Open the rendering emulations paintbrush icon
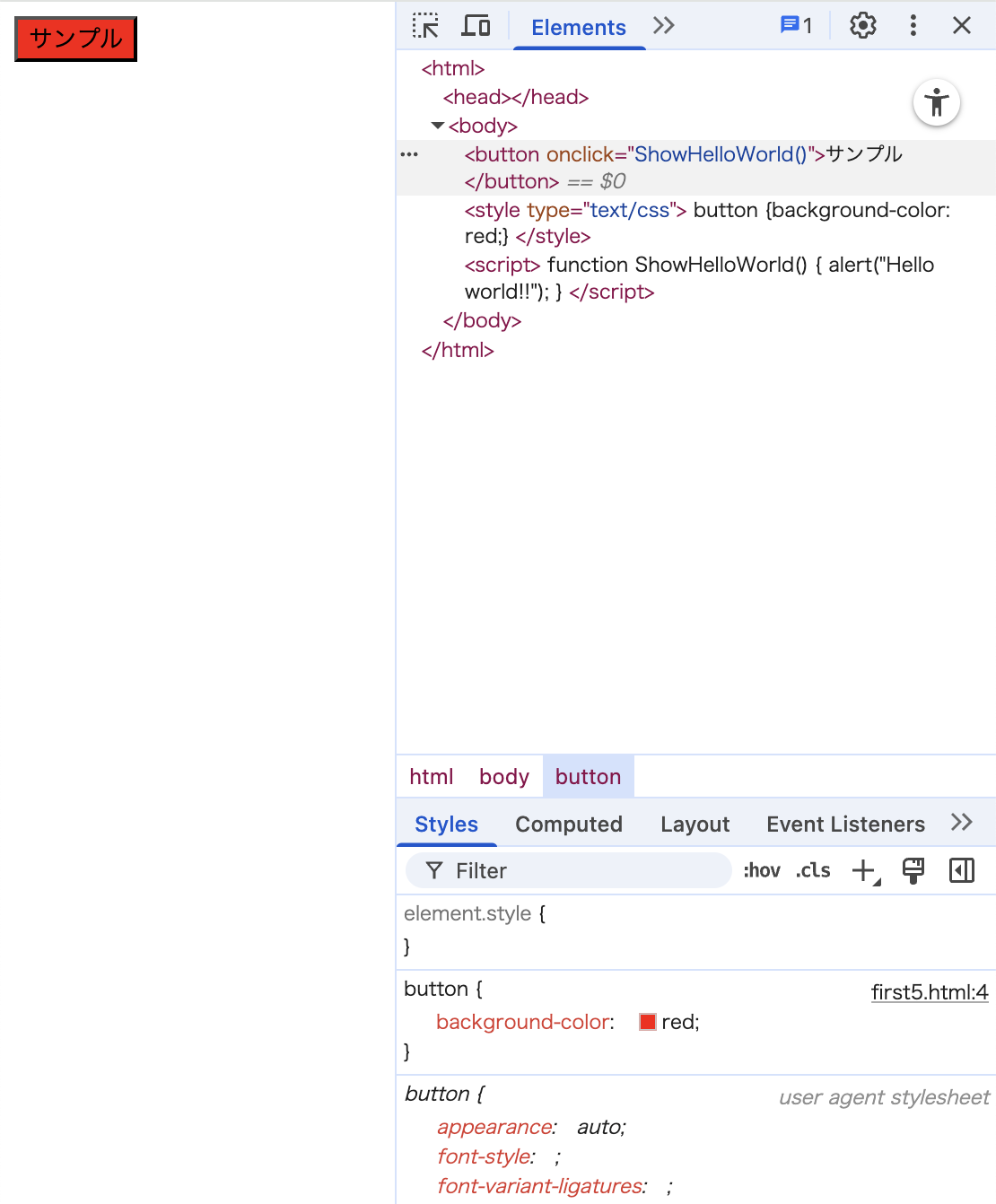This screenshot has height=1204, width=996. 913,870
